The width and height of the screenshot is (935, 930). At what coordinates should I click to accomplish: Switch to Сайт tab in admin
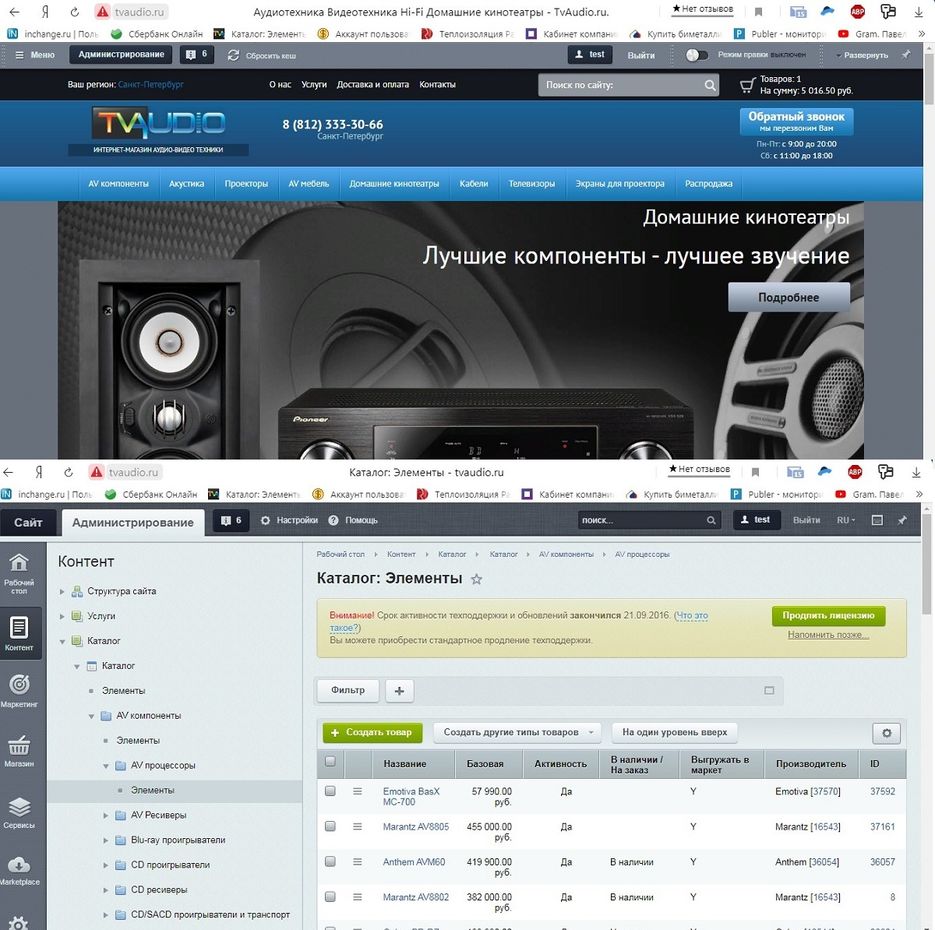[28, 522]
